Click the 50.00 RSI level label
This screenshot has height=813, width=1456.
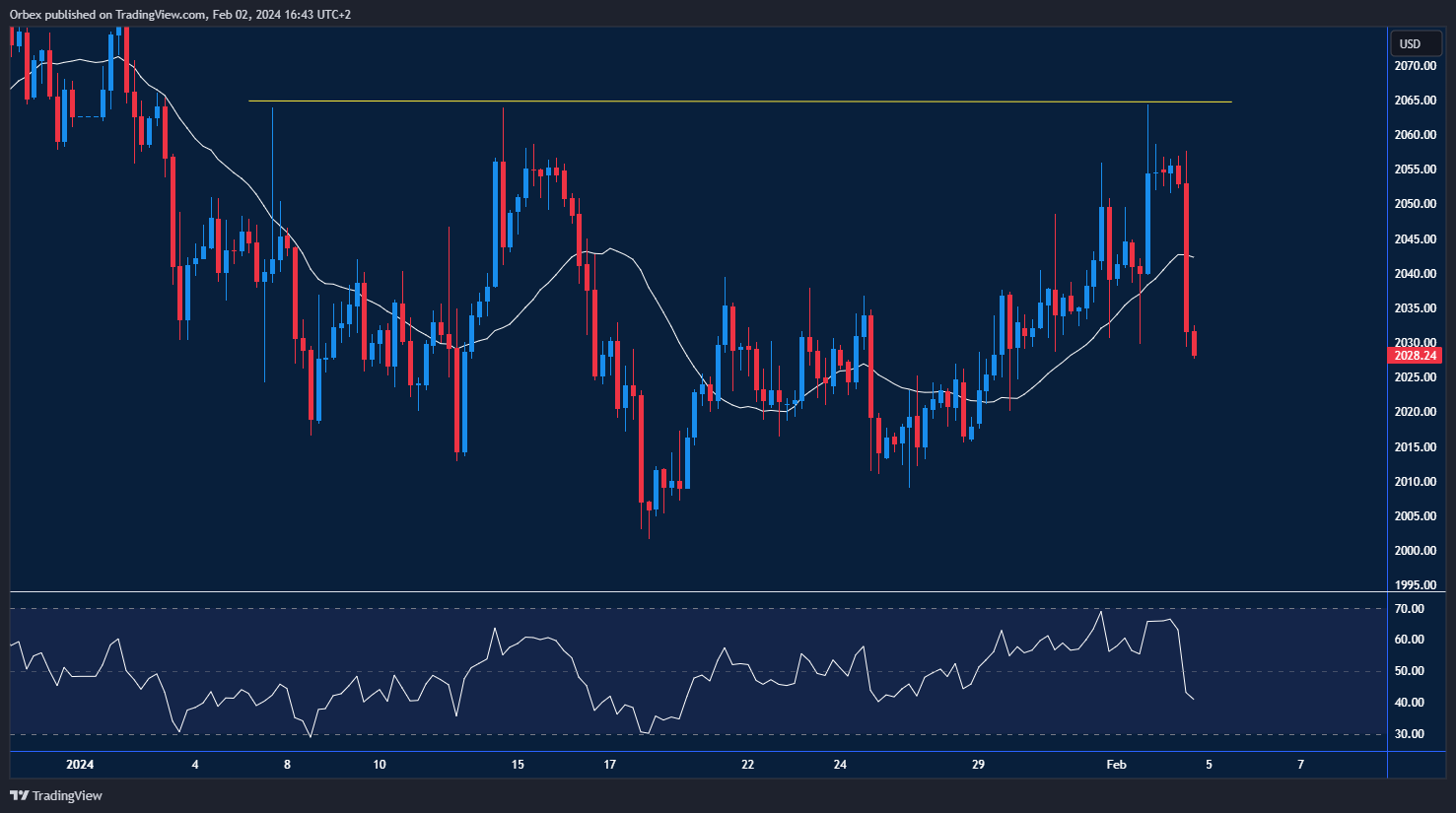(x=1410, y=671)
